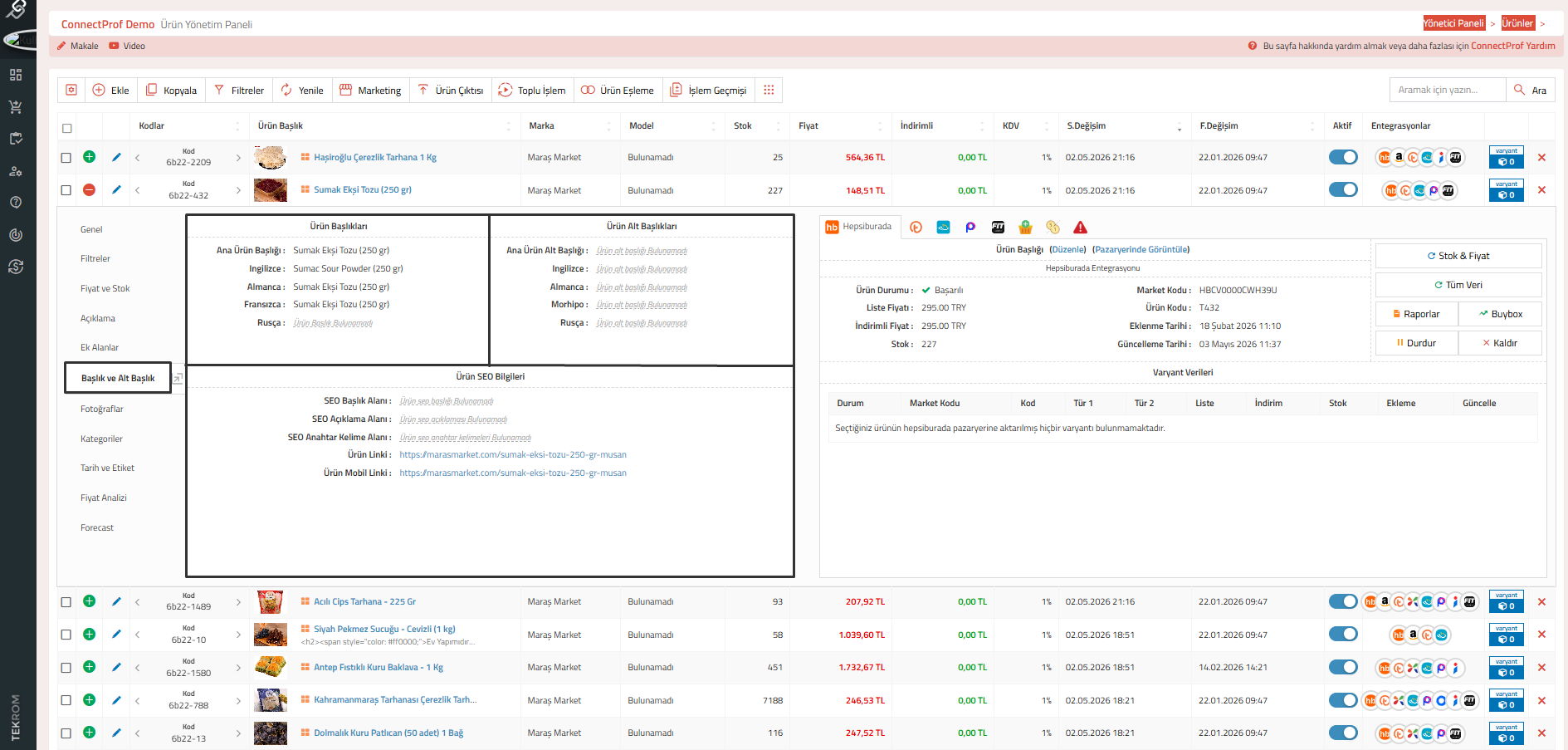Click the Amazon integration icon on the Haşiroğlu row

point(1399,156)
